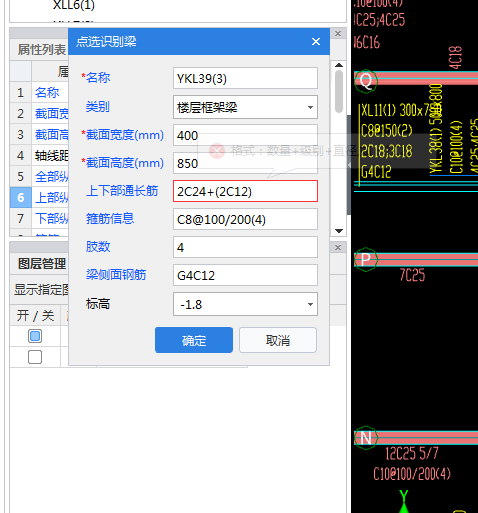Click the yellow G4C12 text in drawing

click(376, 172)
